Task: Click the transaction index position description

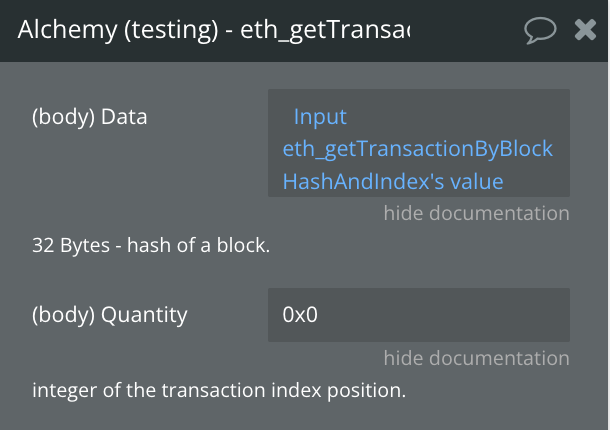Action: [x=219, y=390]
